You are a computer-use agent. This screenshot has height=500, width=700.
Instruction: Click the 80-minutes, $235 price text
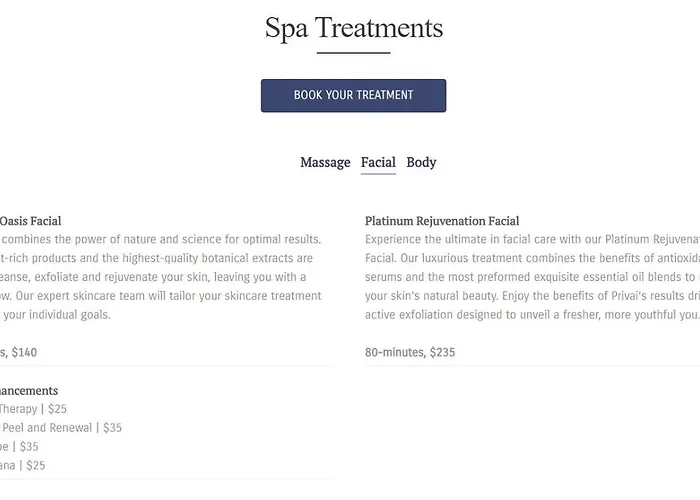[x=410, y=352]
